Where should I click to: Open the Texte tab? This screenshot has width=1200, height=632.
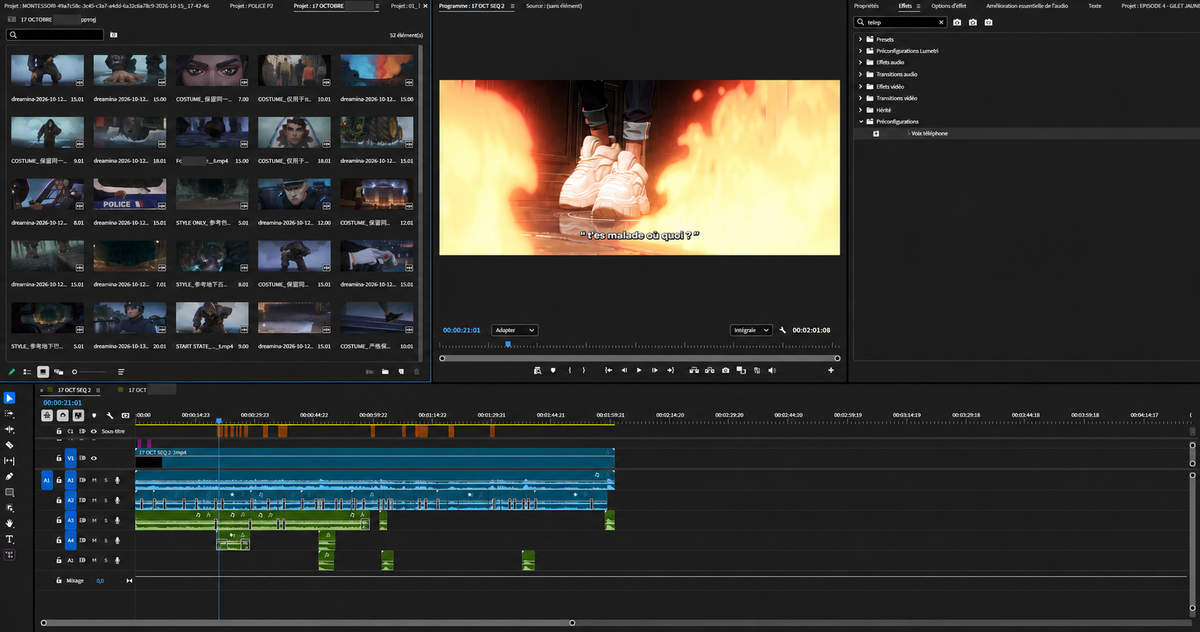pyautogui.click(x=1094, y=6)
